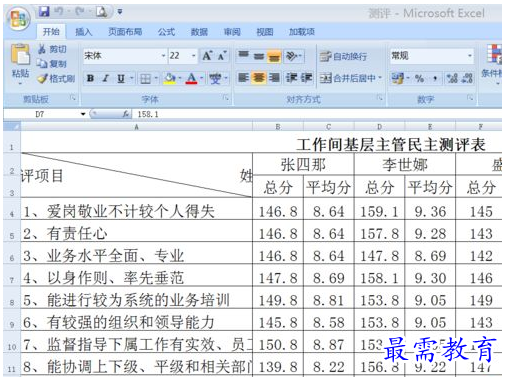The width and height of the screenshot is (505, 381).
Task: Switch to the 开始 (Home) tab
Action: click(51, 32)
